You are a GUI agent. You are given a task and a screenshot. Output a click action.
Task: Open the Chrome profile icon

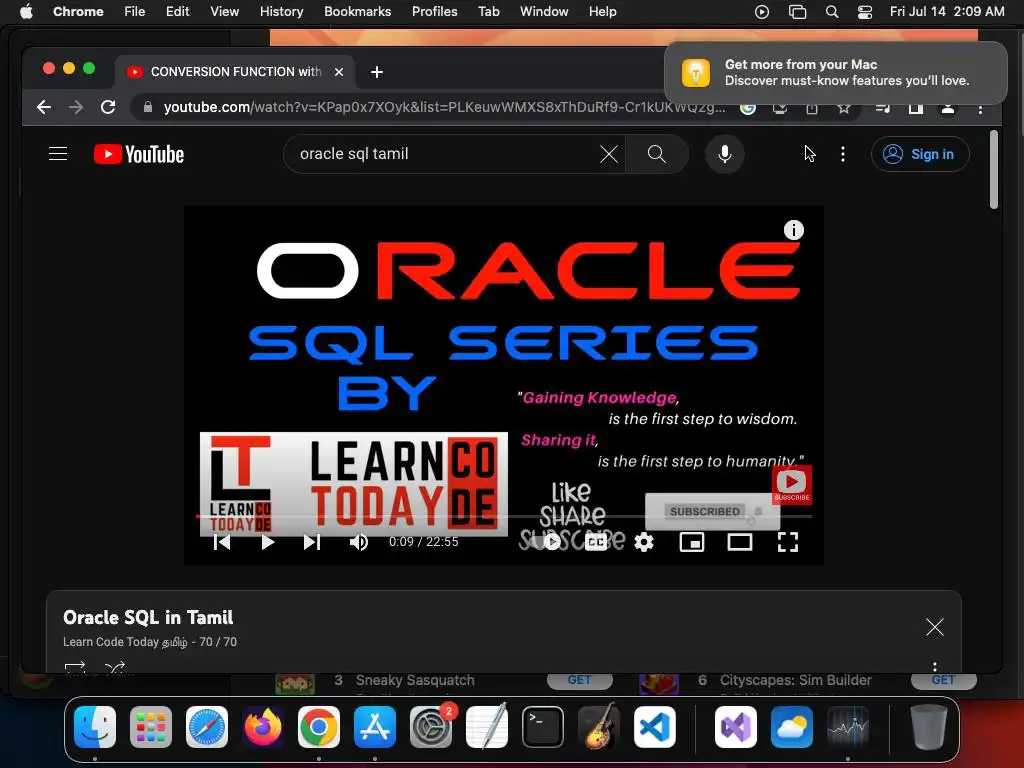pyautogui.click(x=948, y=108)
